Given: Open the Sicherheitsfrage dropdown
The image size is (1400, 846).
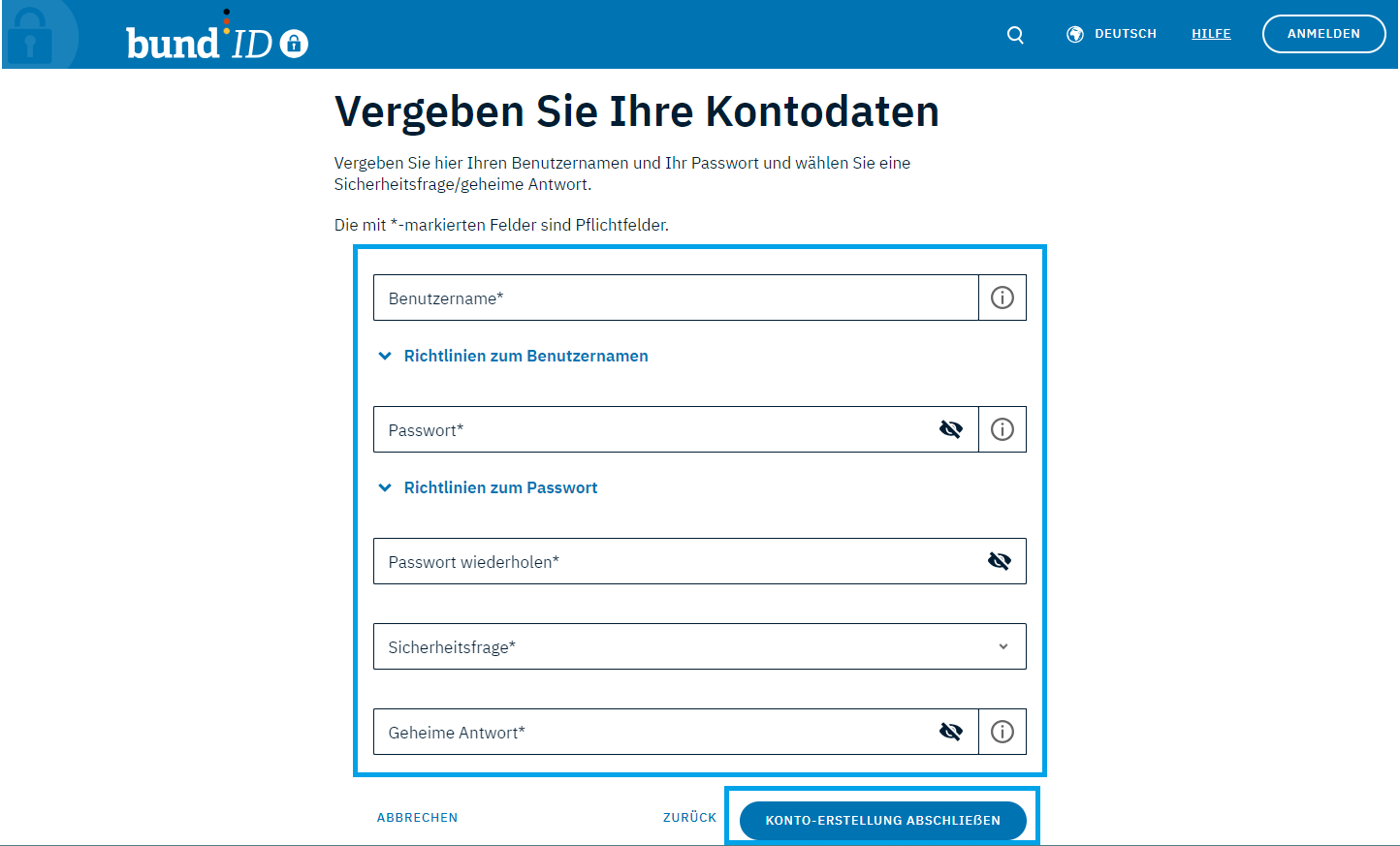Looking at the screenshot, I should [x=700, y=646].
